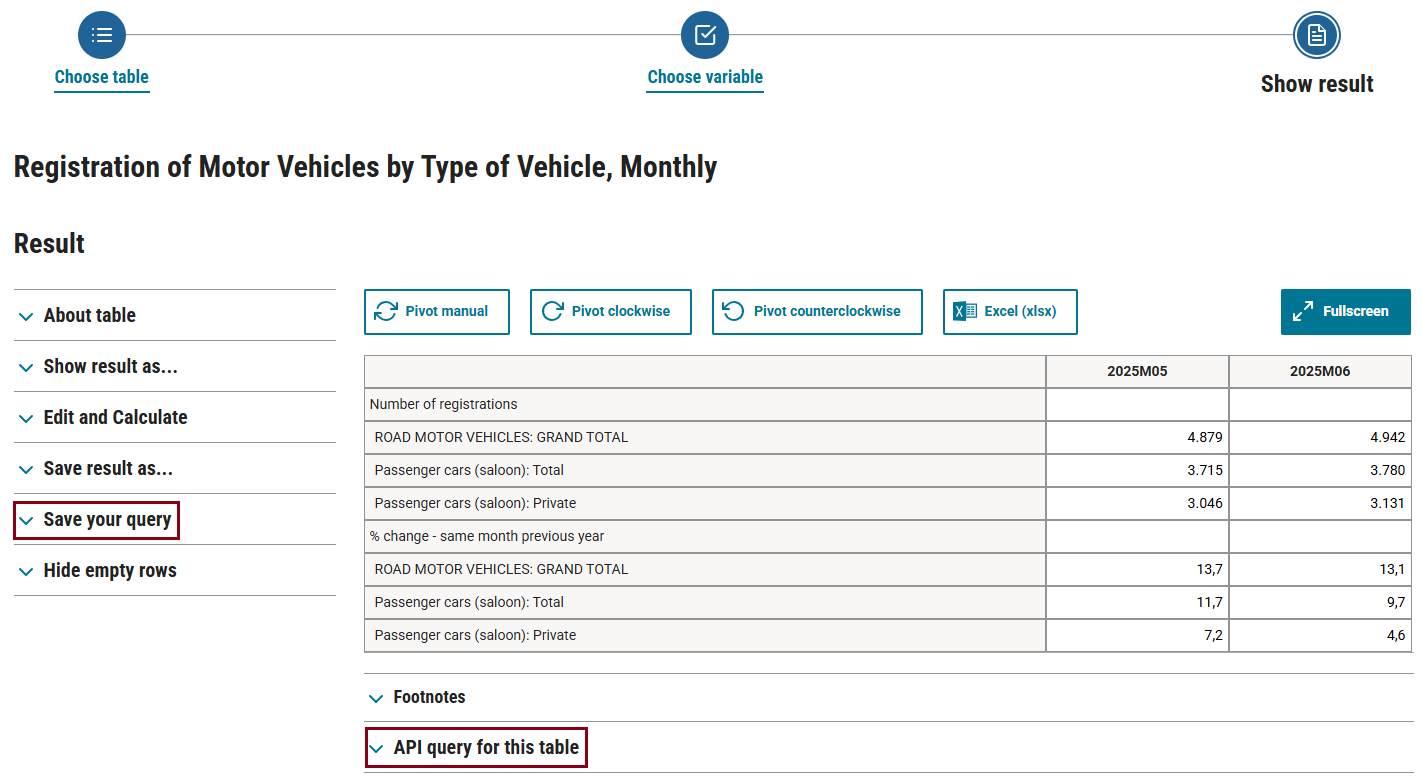Image resolution: width=1423 pixels, height=784 pixels.
Task: Click the value 7,2
Action: pos(1213,635)
